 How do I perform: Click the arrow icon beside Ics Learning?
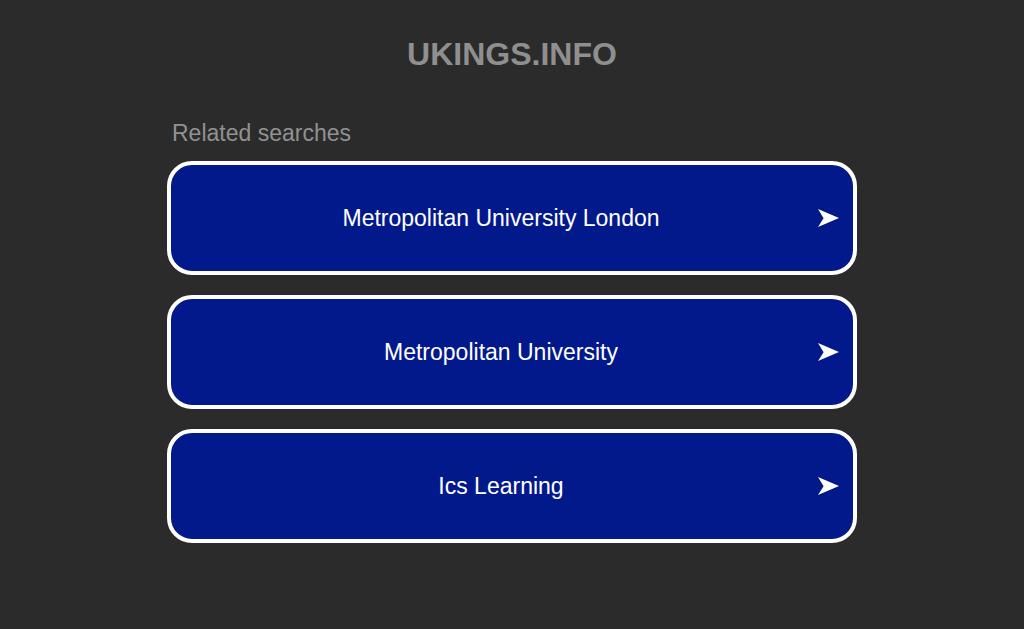[x=827, y=486]
